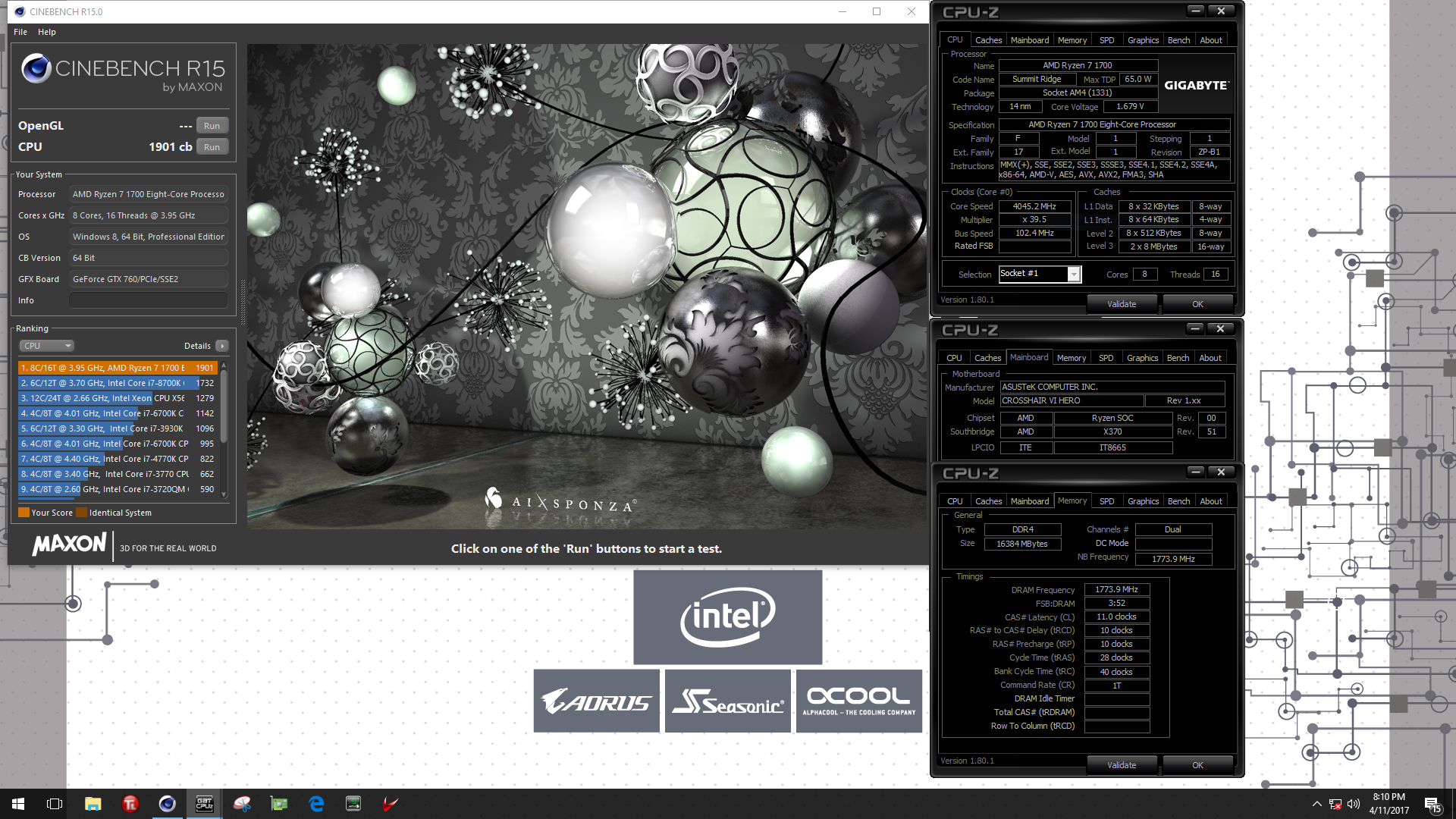Switch to Cinebench via its taskbar icon
This screenshot has width=1456, height=819.
tap(167, 804)
